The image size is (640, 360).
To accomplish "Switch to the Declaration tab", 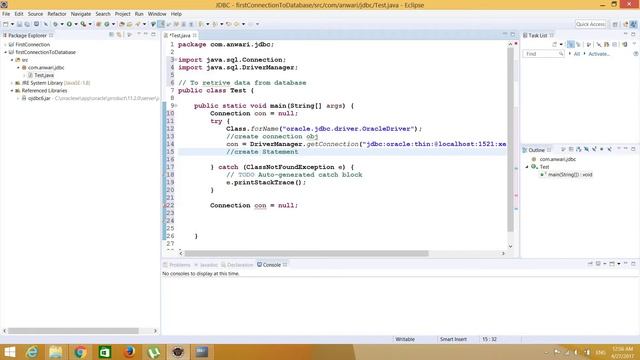I will [237, 265].
